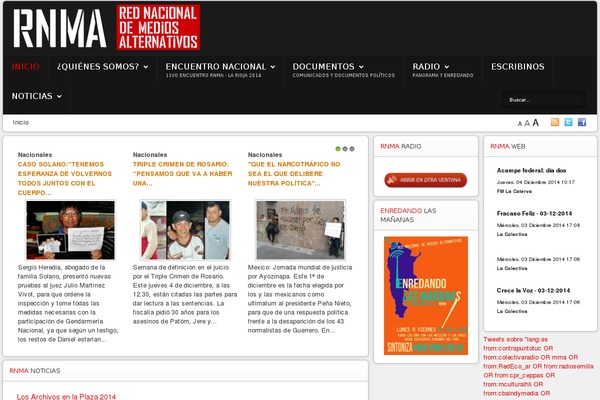This screenshot has width=600, height=400.
Task: Open Crece la Voz - 03-12-2014 link
Action: (533, 290)
